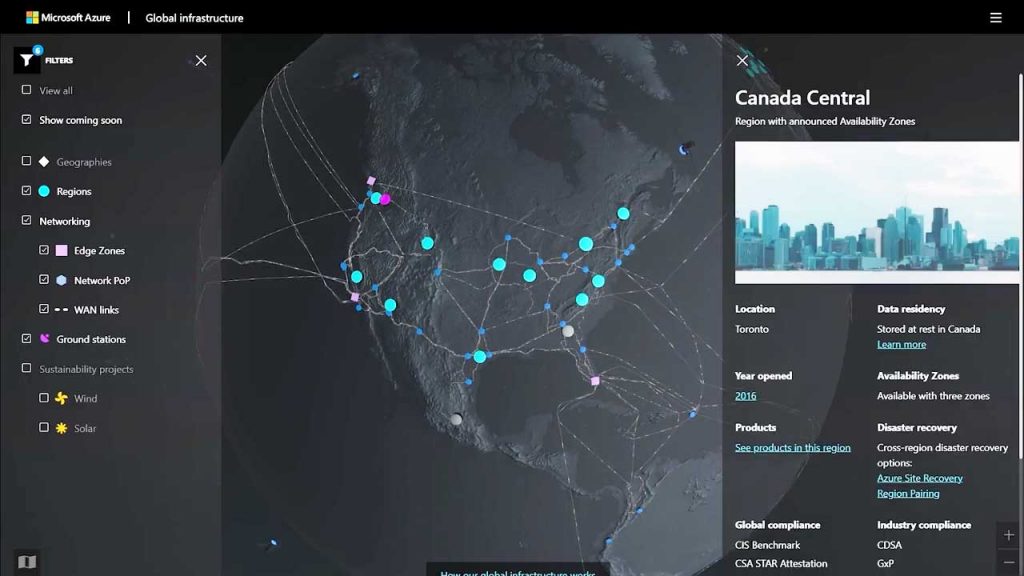This screenshot has width=1024, height=576.
Task: Select the Texas region marker on the Gulf coast
Action: 480,357
